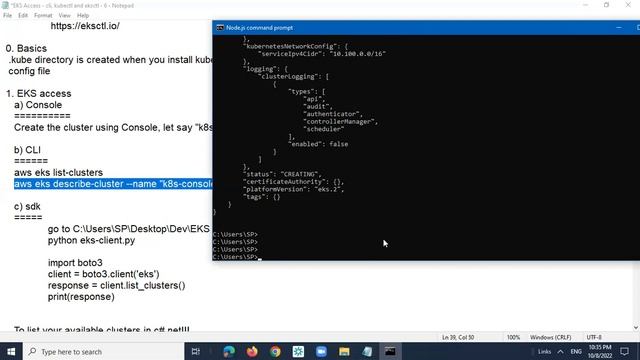
Task: Open File Explorer from the taskbar
Action: [344, 351]
